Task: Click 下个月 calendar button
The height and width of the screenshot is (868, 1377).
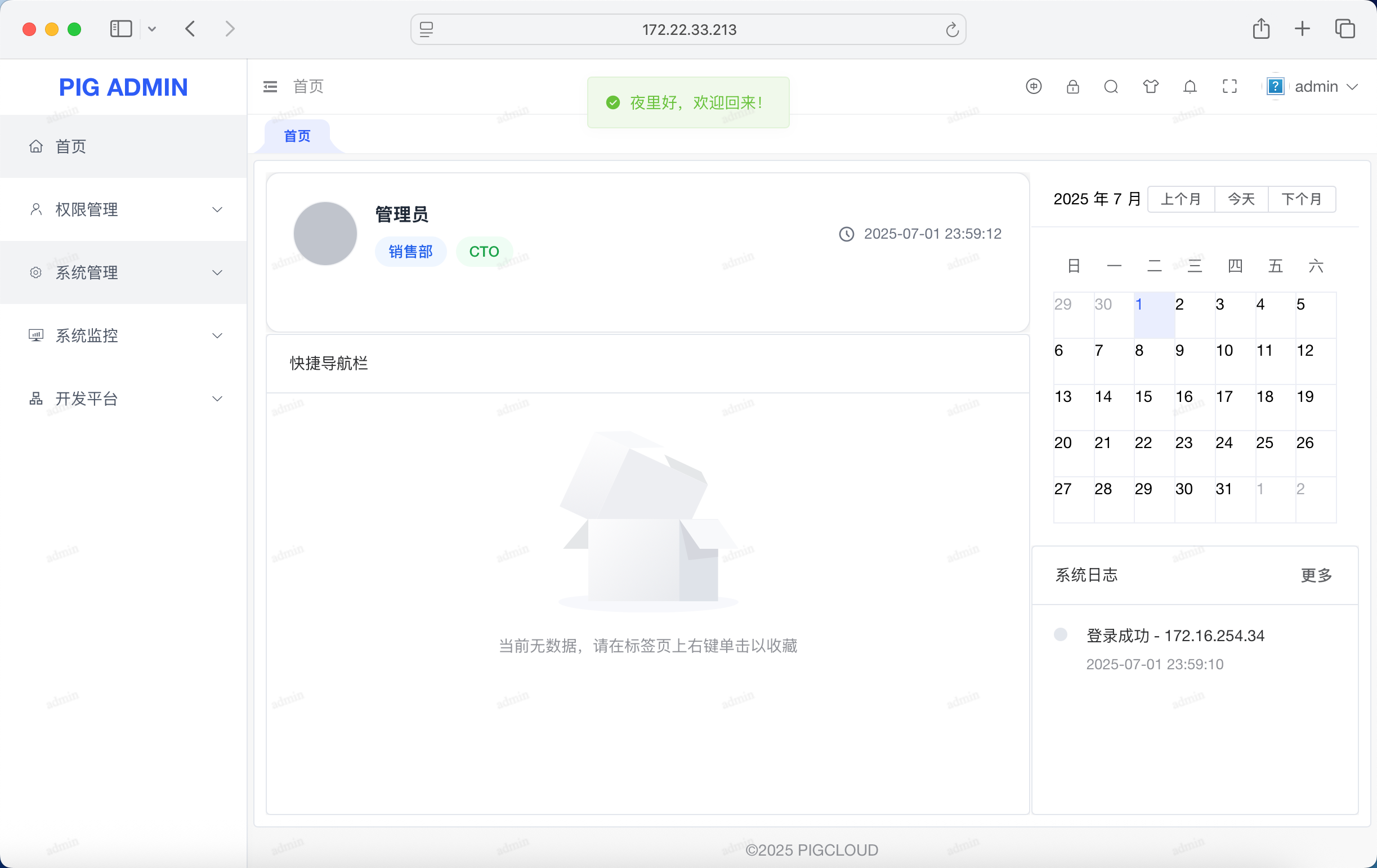Action: 1301,199
